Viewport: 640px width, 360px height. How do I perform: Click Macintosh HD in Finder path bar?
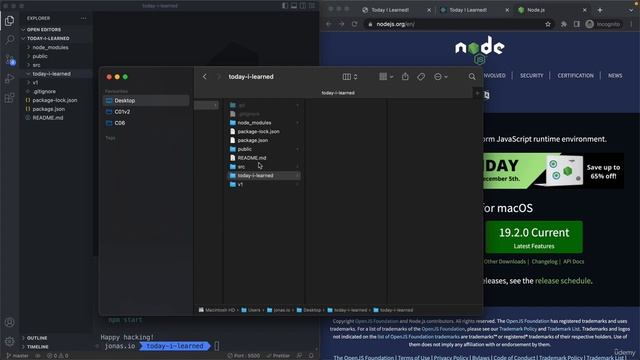(217, 310)
